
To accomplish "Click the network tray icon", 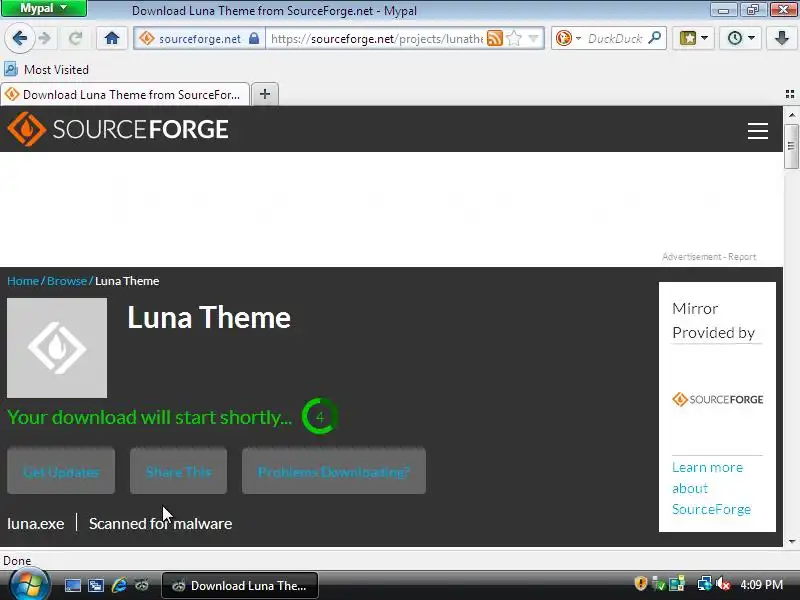I will pyautogui.click(x=705, y=583).
